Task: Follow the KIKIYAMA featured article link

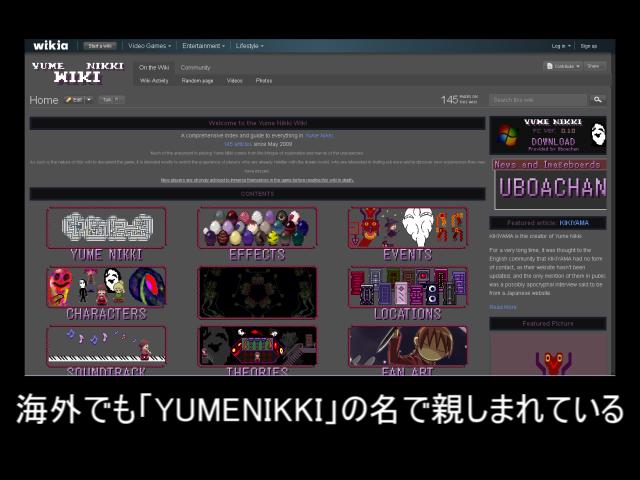Action: coord(574,223)
